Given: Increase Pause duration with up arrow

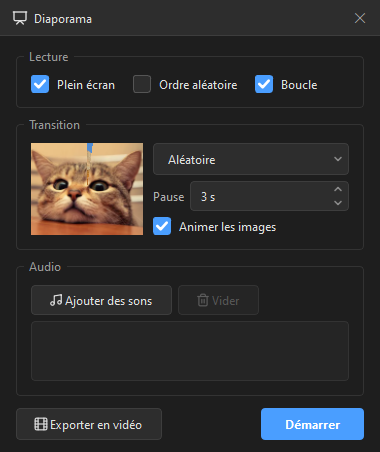Looking at the screenshot, I should (x=338, y=189).
